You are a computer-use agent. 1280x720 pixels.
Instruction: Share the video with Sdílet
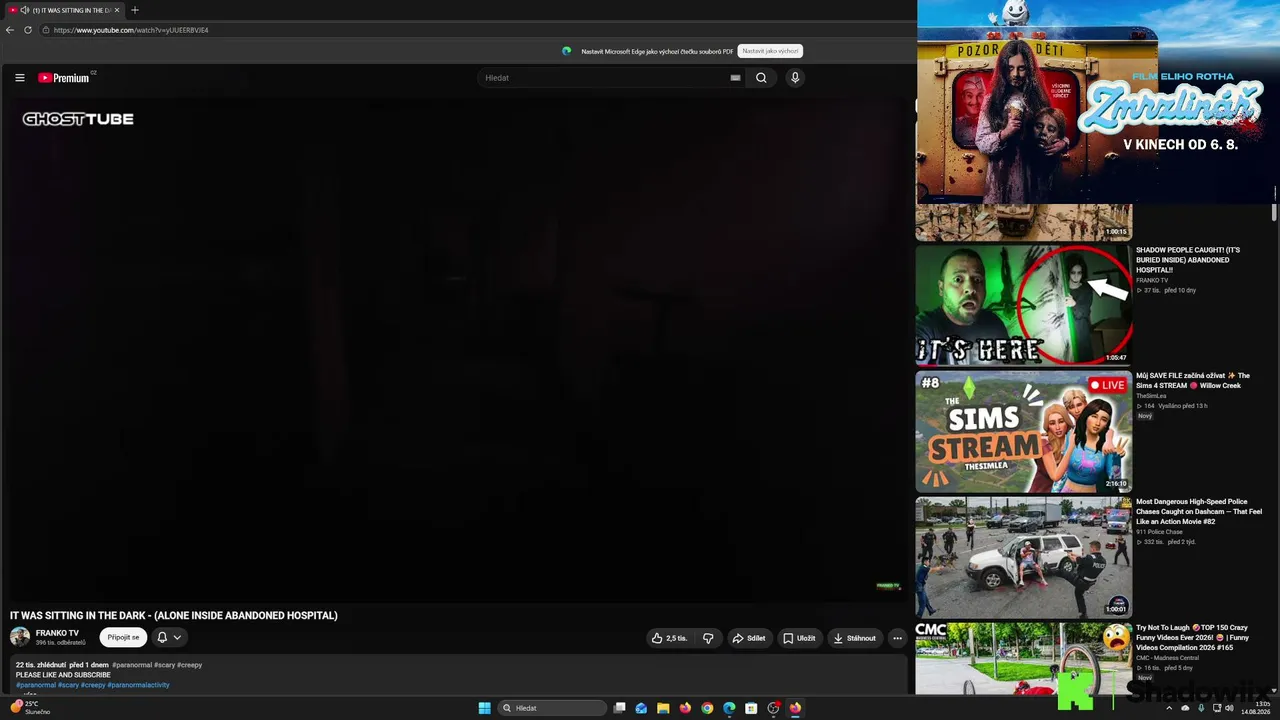click(748, 638)
